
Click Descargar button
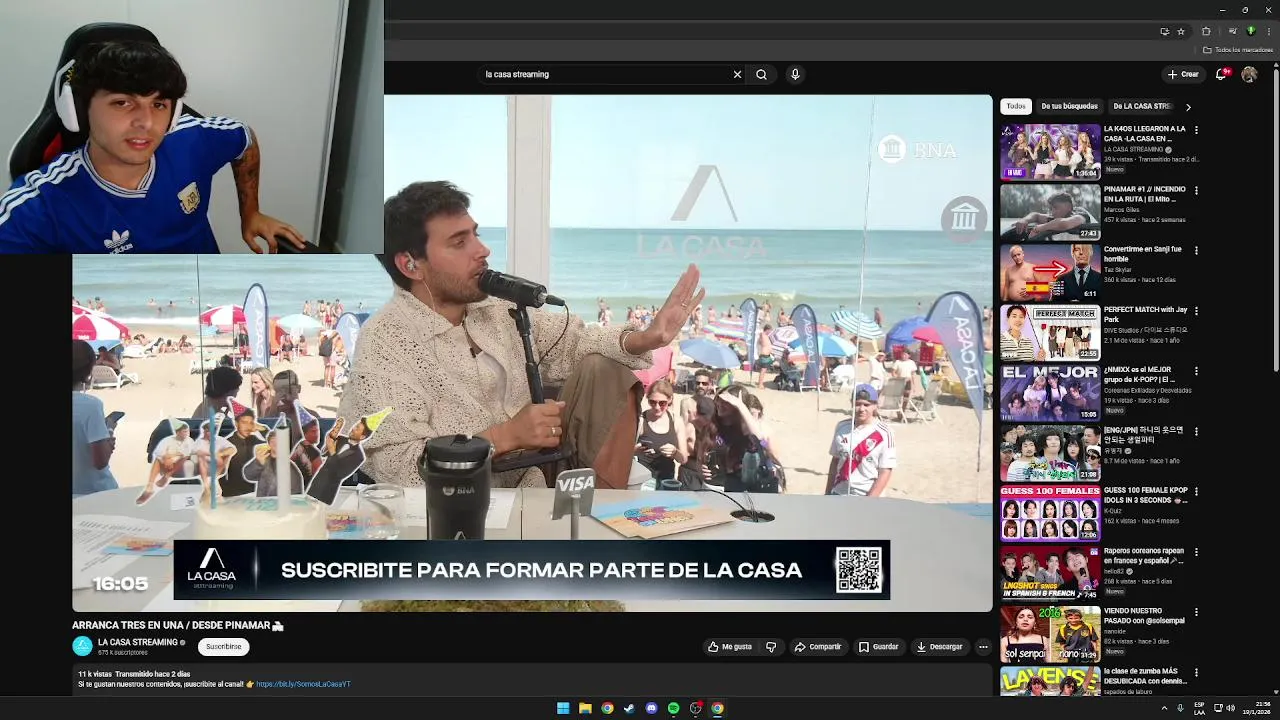(x=940, y=647)
